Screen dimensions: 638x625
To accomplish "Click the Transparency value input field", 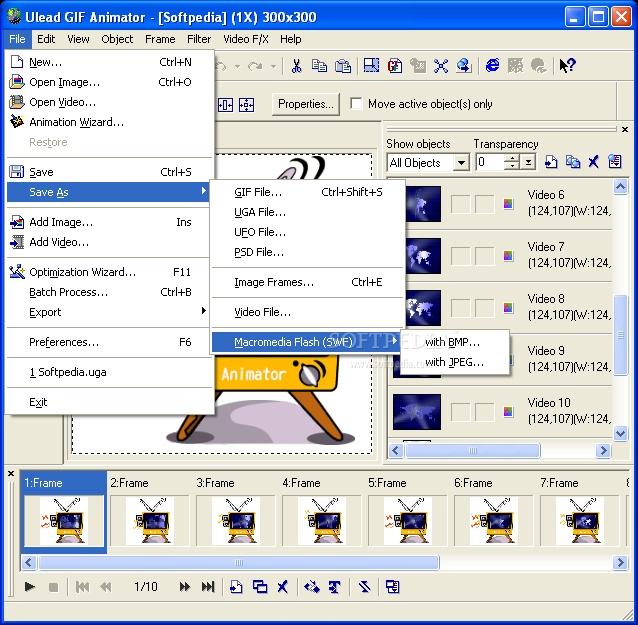I will [490, 163].
